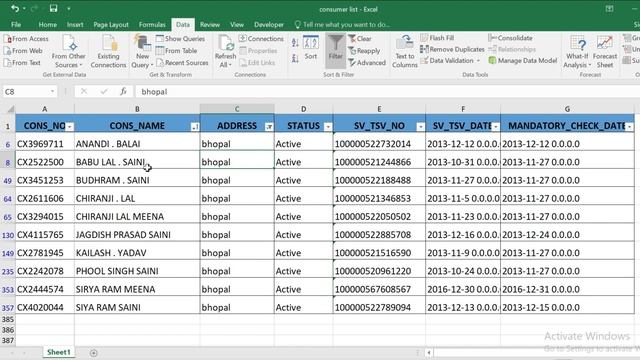
Task: Click the Insert Function fx button
Action: pos(123,91)
